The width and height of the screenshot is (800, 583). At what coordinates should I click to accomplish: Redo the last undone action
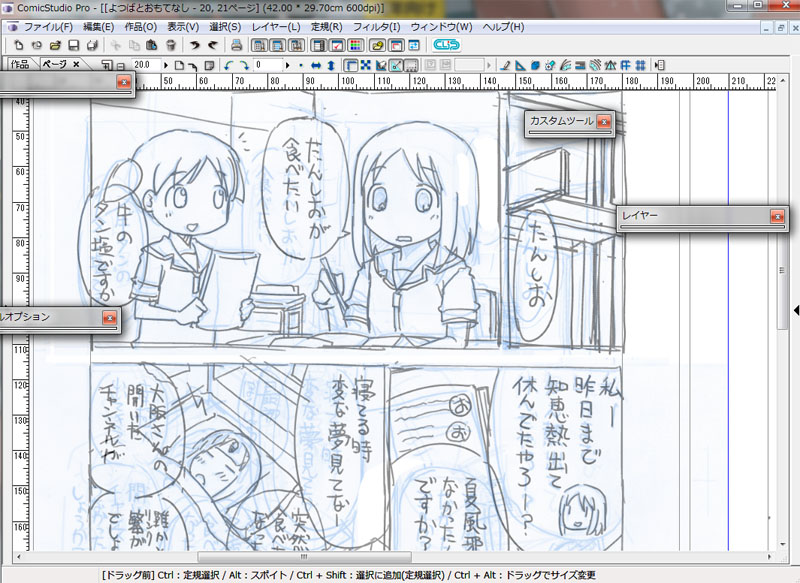click(x=213, y=45)
